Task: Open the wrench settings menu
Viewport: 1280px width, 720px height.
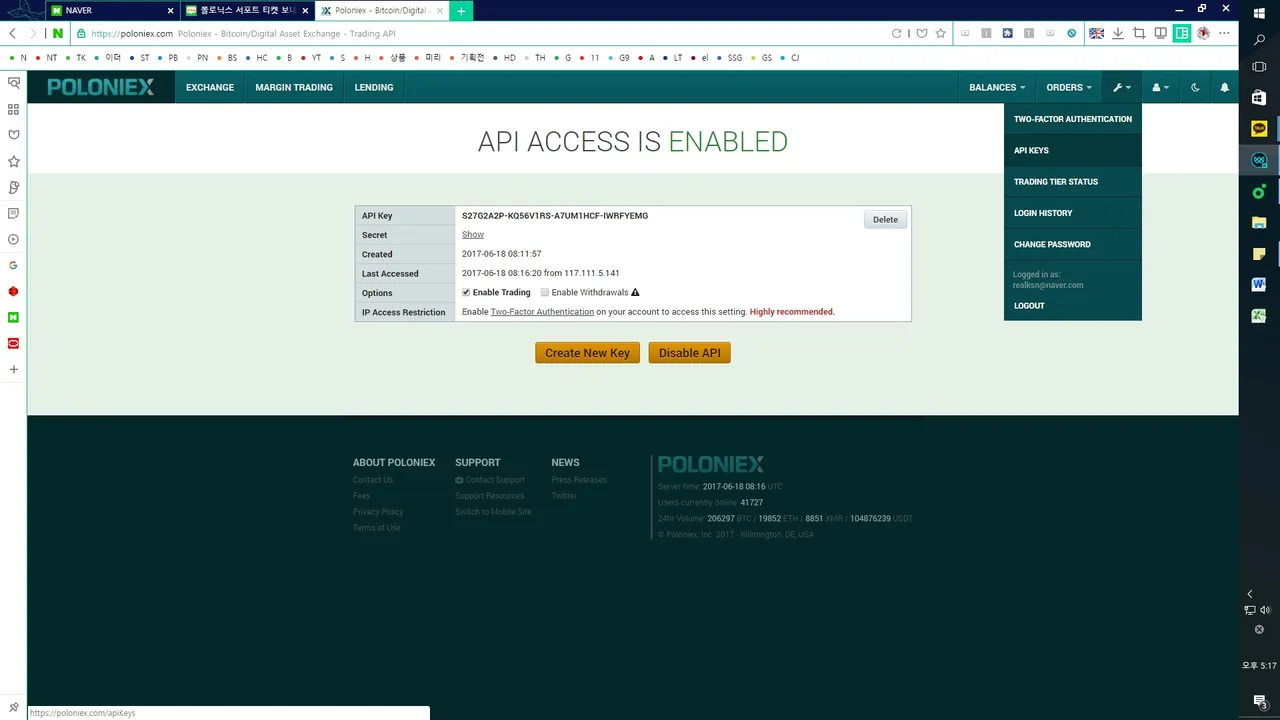Action: [x=1121, y=87]
